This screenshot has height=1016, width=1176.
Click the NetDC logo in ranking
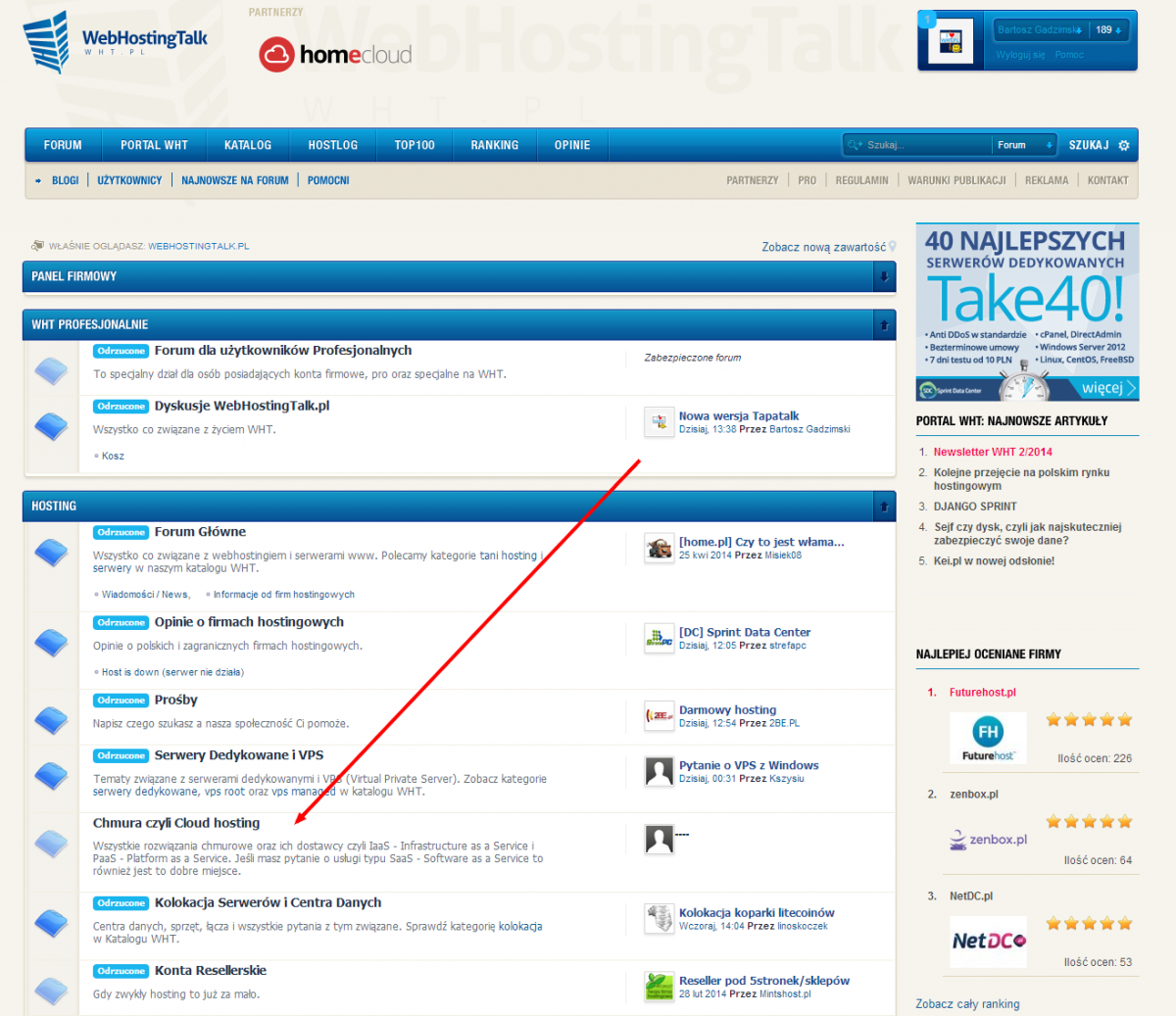(x=988, y=941)
